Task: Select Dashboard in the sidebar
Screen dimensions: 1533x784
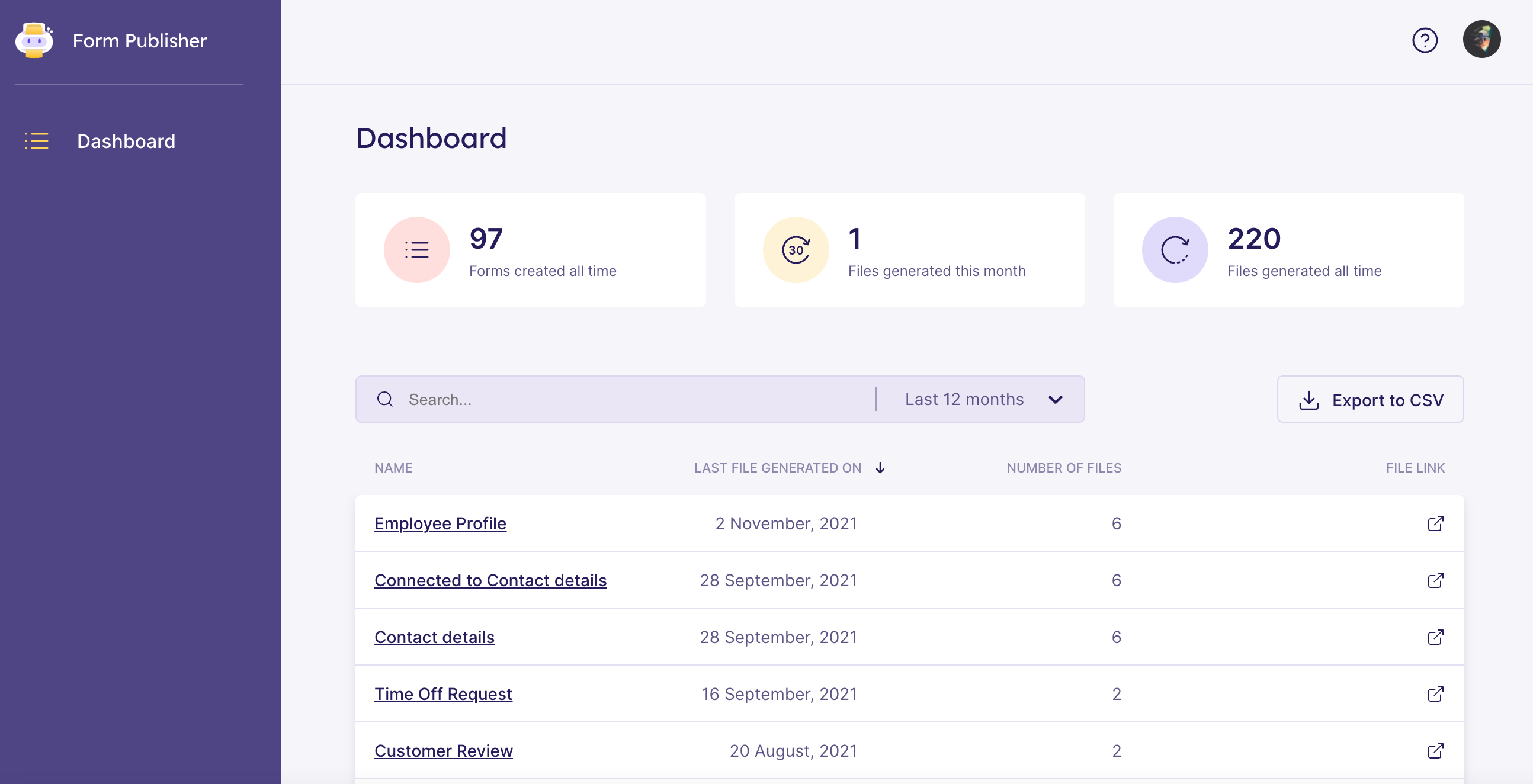Action: coord(126,141)
